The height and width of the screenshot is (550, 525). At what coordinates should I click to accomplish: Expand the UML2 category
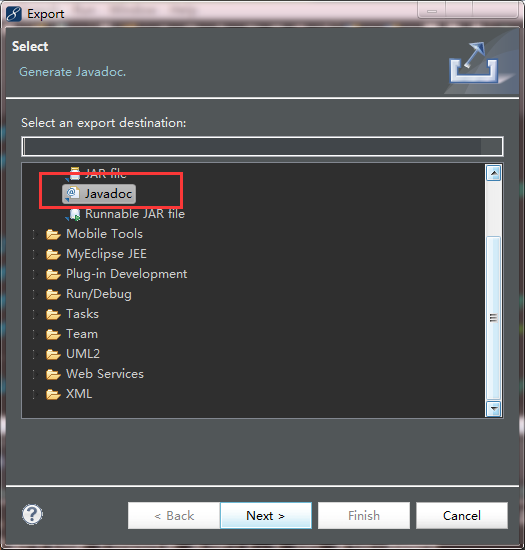pos(35,354)
